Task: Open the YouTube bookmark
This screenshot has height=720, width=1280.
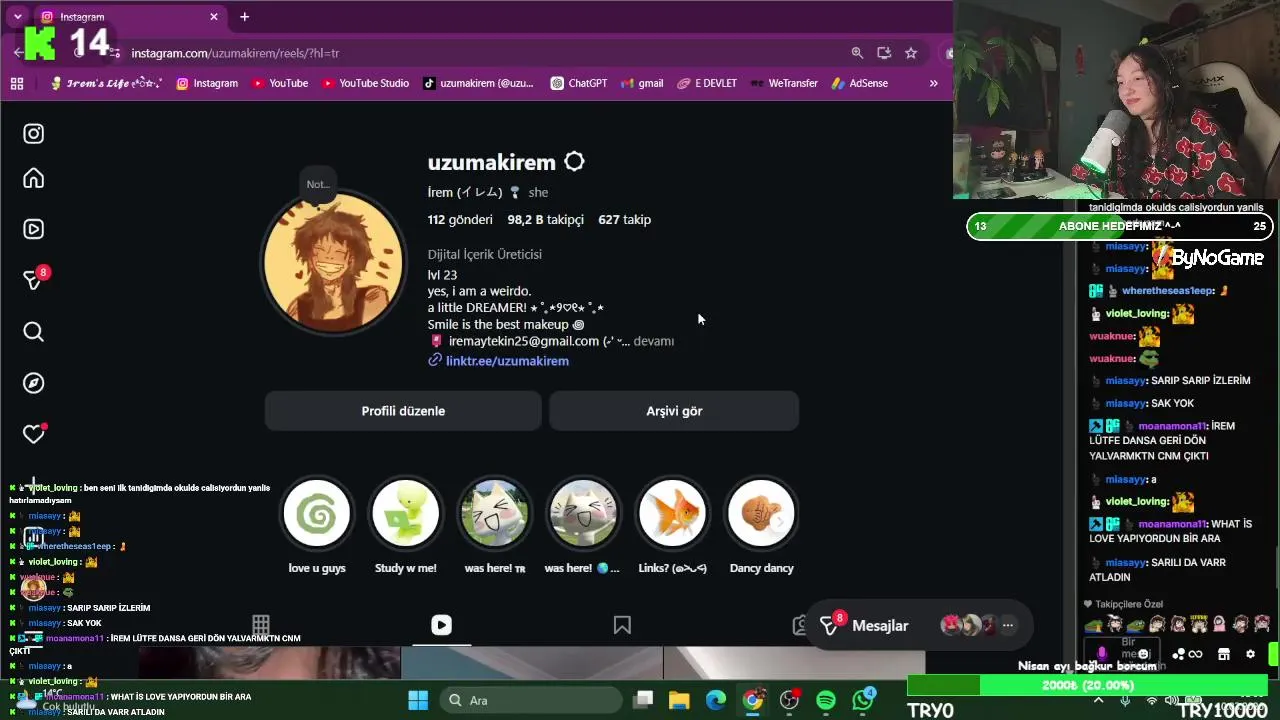Action: [279, 84]
